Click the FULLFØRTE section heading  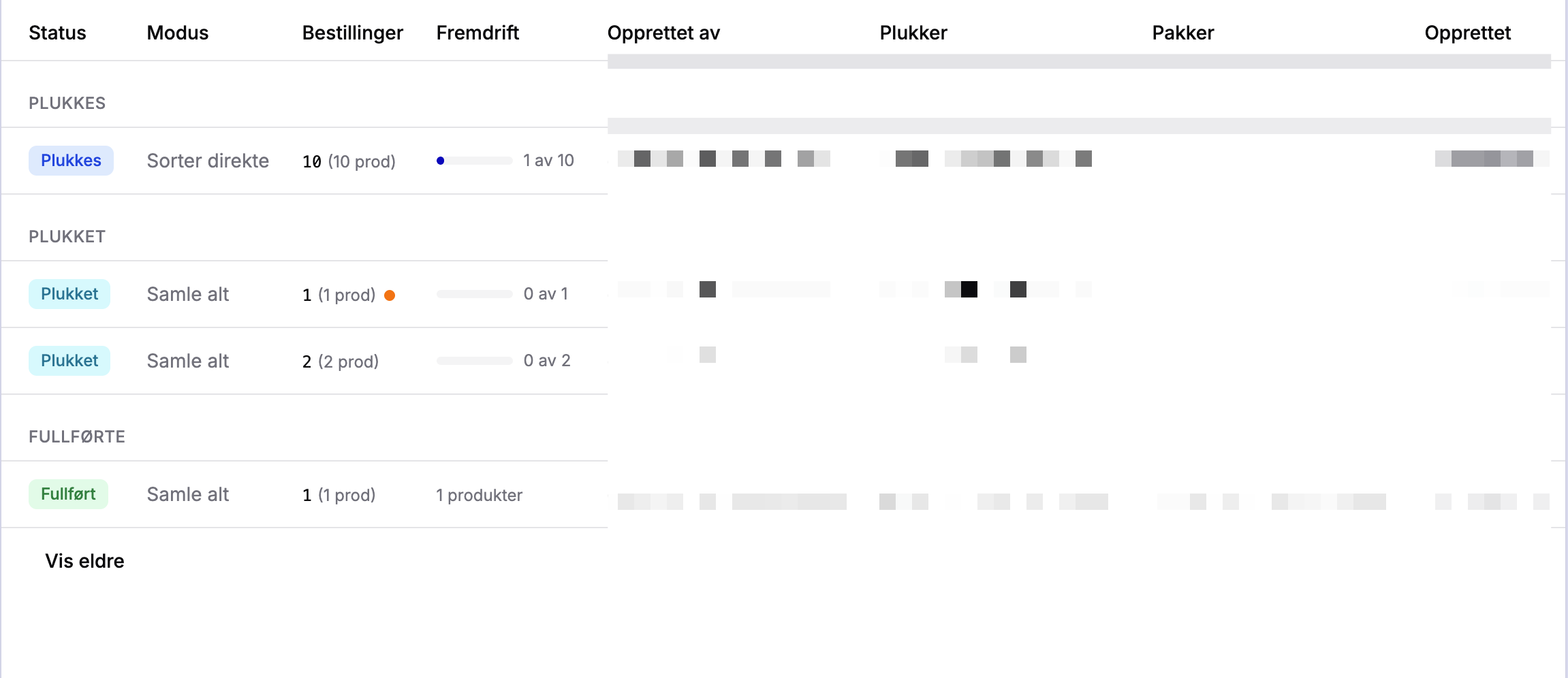click(77, 436)
